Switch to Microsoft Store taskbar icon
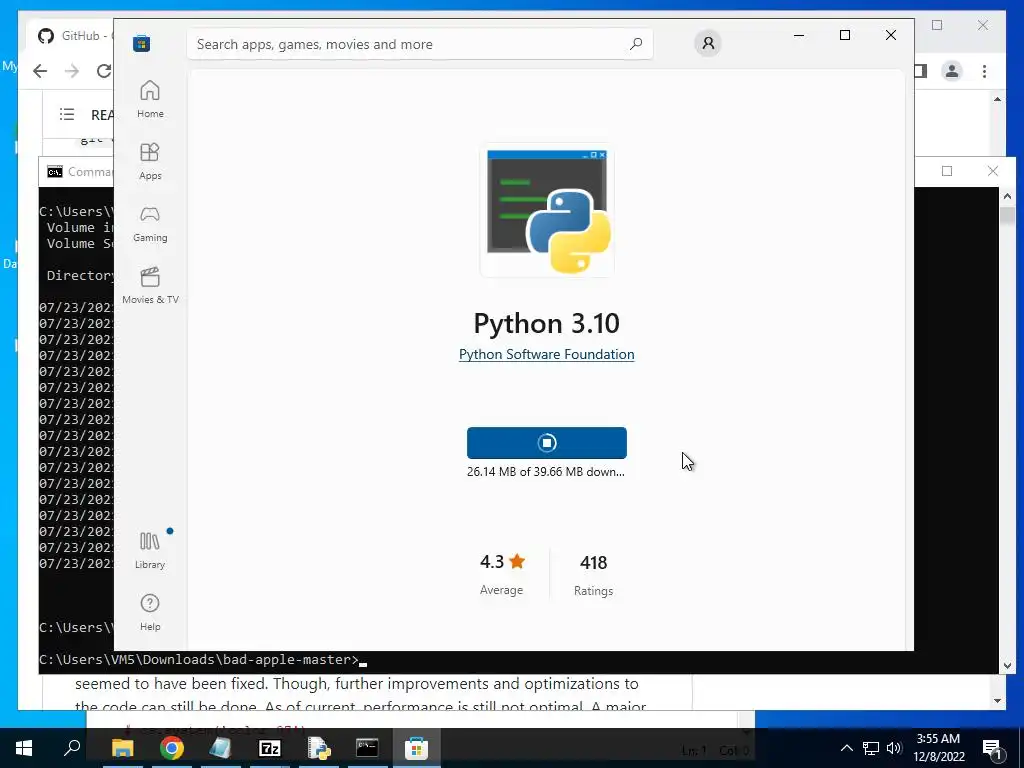 pos(416,748)
